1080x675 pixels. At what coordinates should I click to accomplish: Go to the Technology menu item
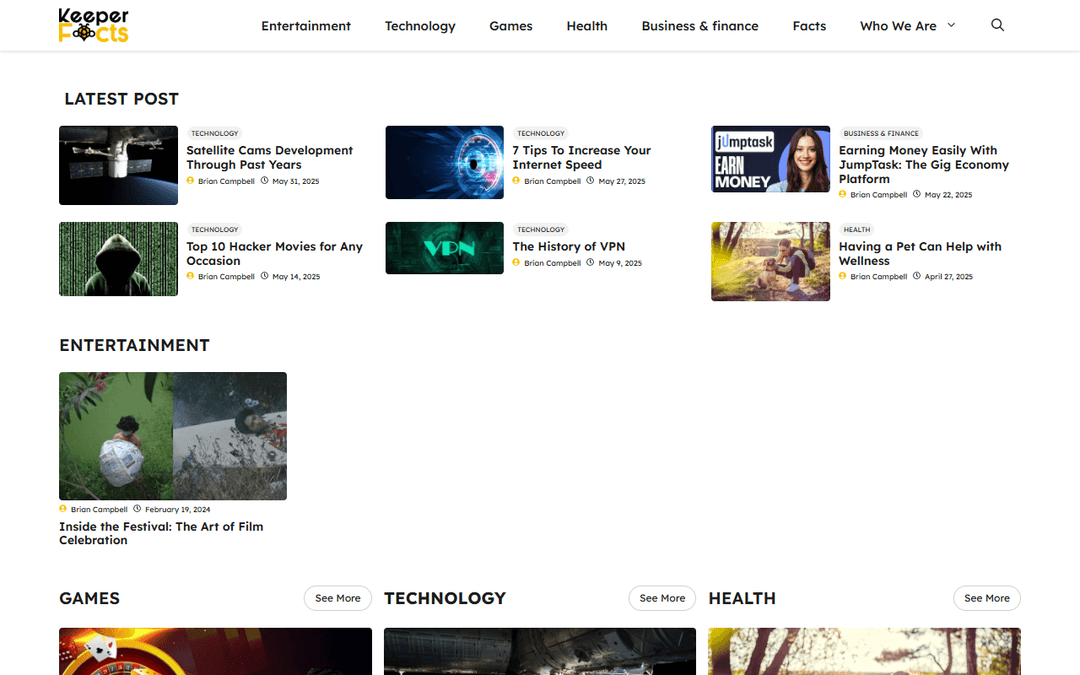420,26
